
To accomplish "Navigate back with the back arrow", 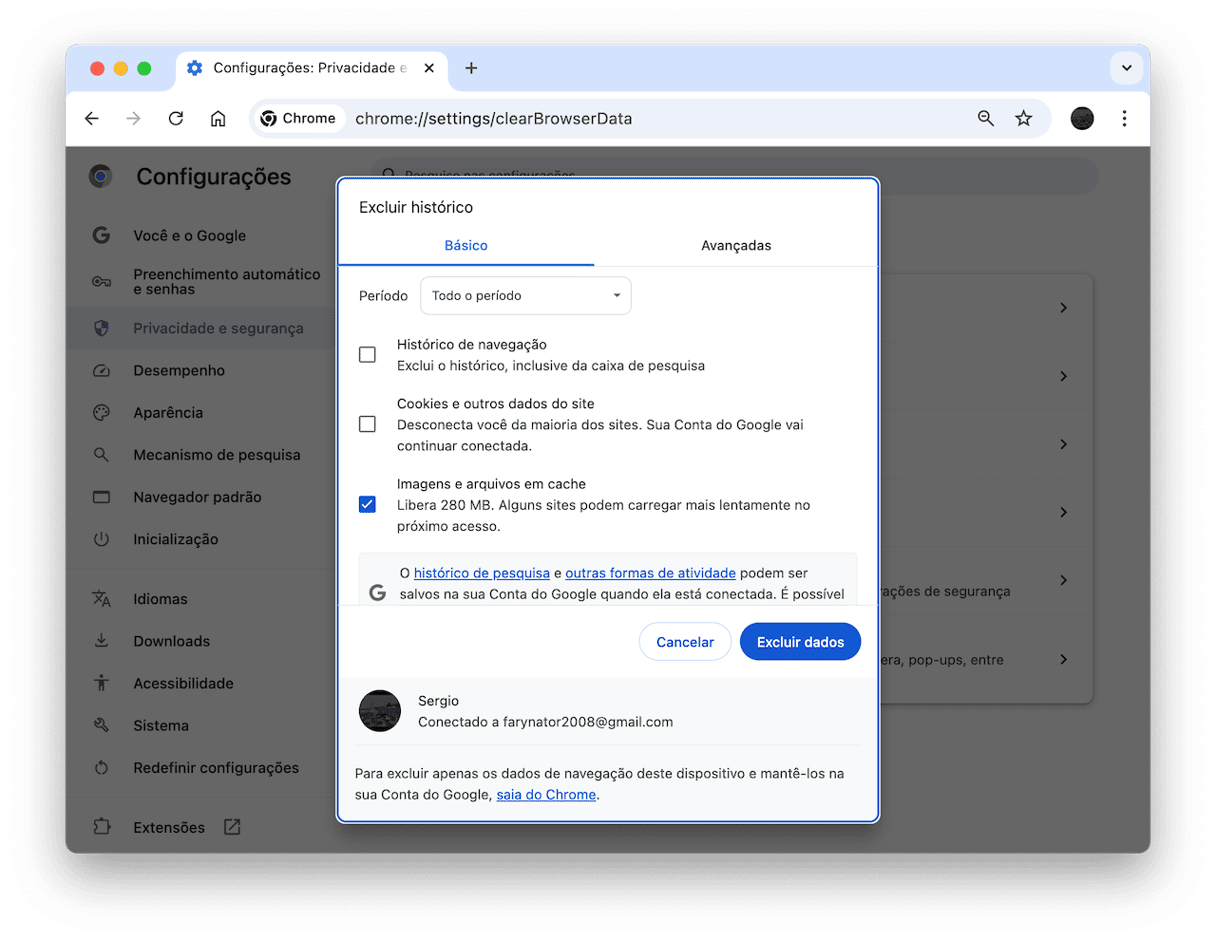I will pyautogui.click(x=92, y=119).
